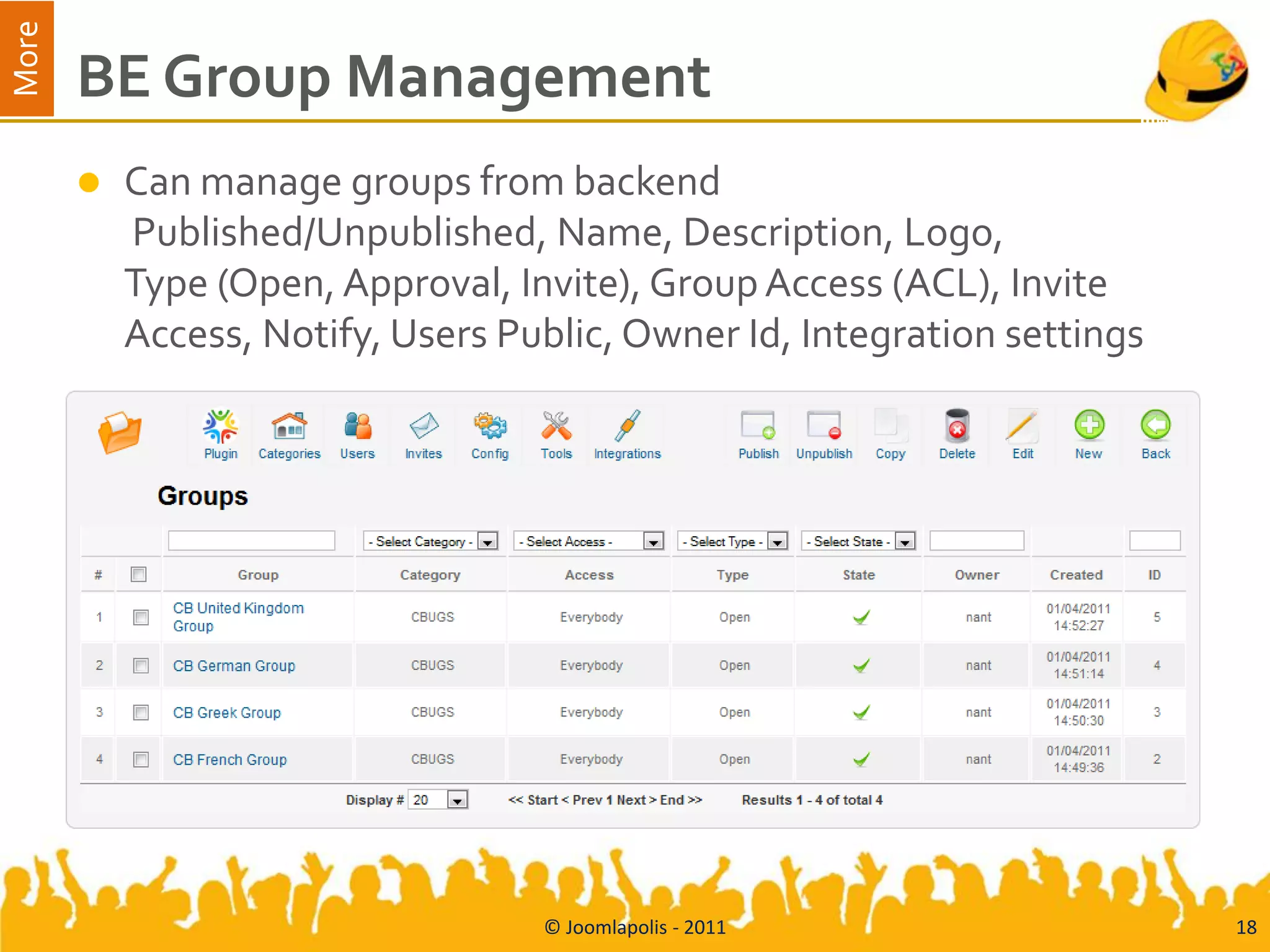Open the Select Access dropdown

coord(589,541)
